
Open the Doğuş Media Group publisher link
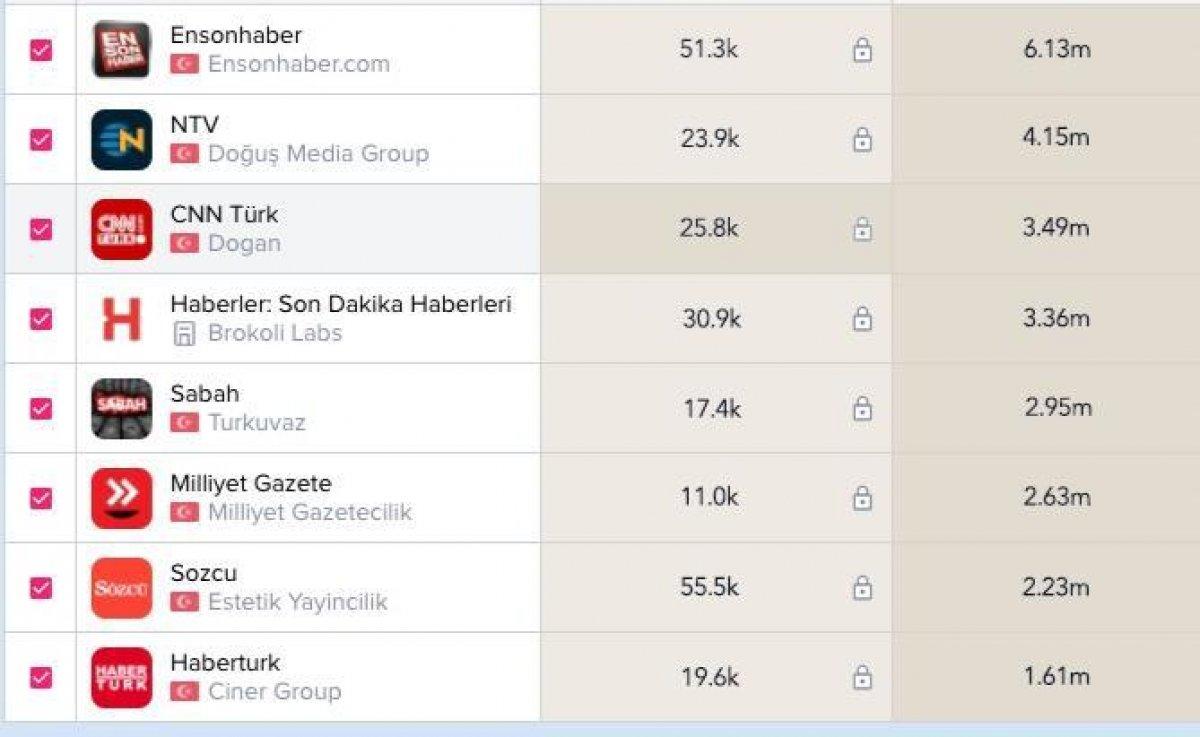point(318,154)
